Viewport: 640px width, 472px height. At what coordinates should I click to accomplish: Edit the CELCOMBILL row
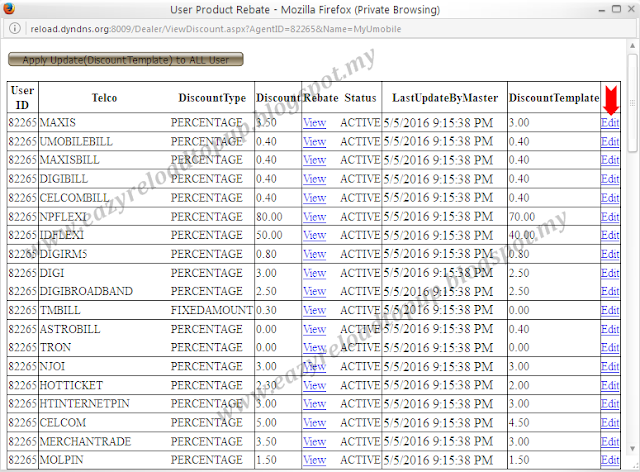coord(610,198)
